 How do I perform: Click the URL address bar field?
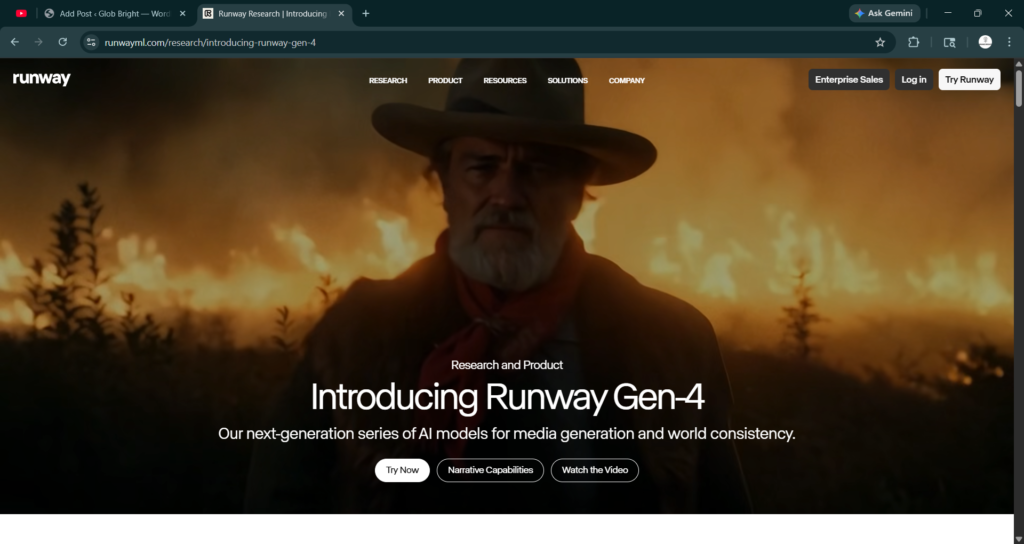(x=480, y=42)
